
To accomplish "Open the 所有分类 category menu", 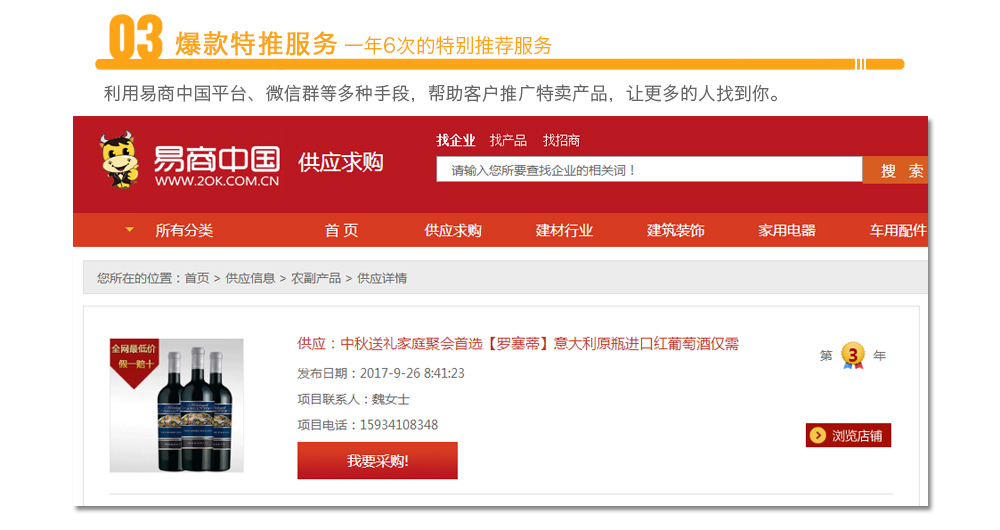I will 184,230.
